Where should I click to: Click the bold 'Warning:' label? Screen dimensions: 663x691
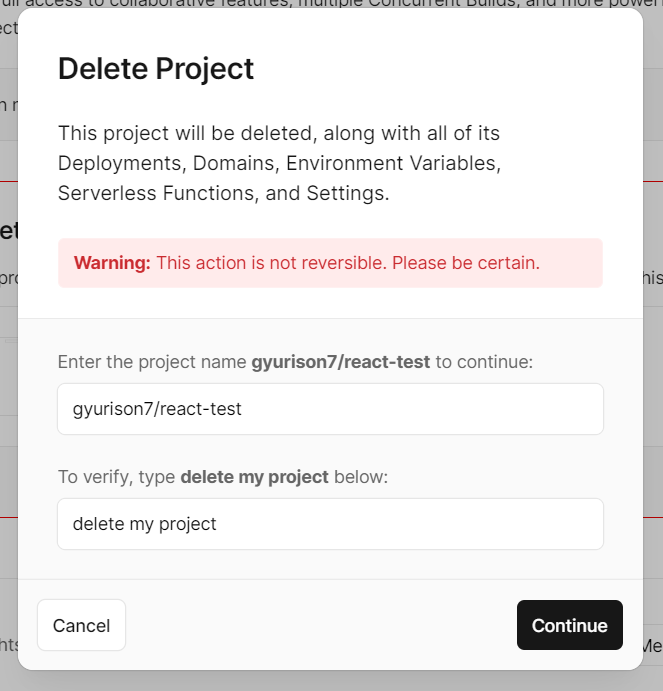(112, 263)
